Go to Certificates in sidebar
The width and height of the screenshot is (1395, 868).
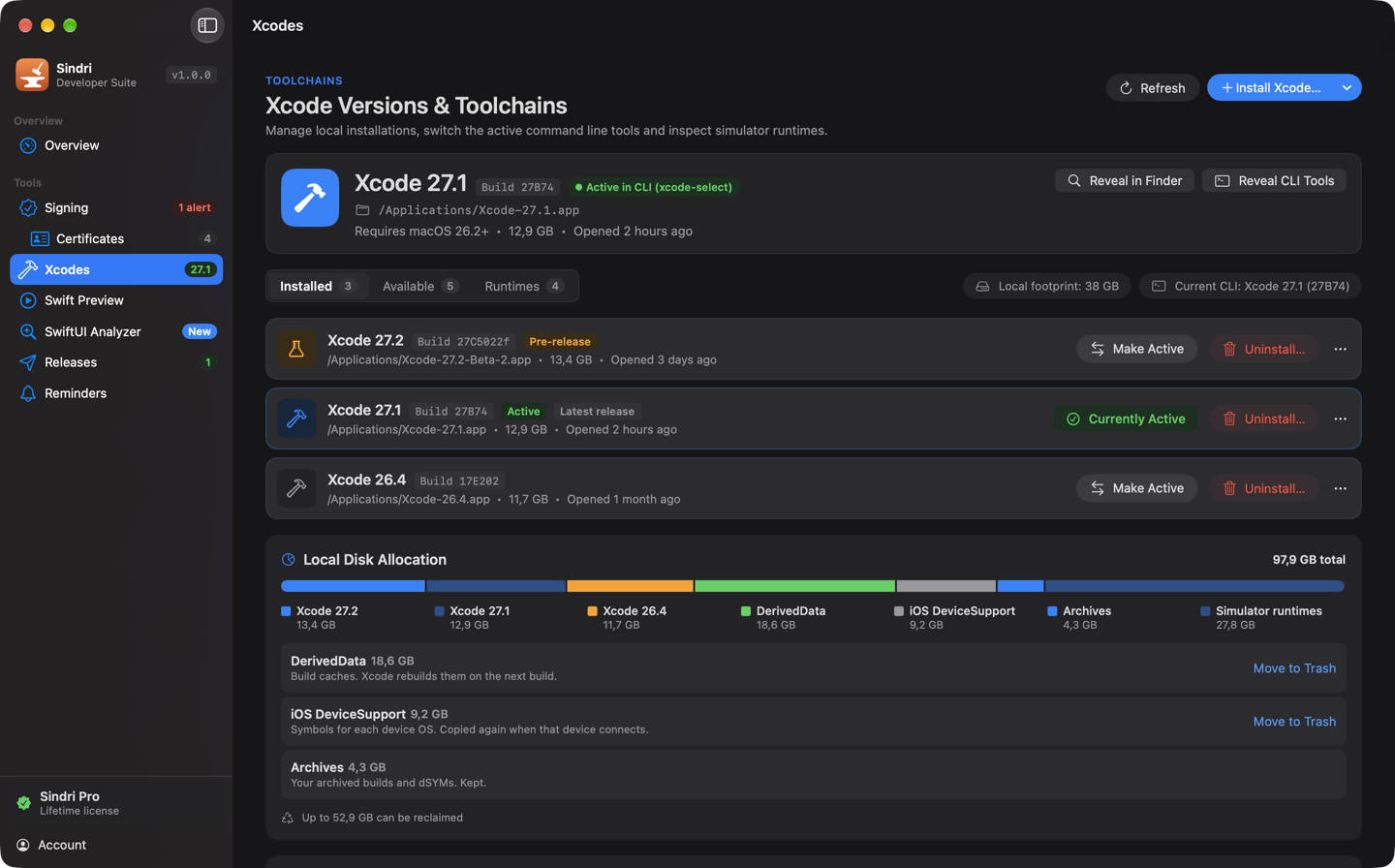click(116, 238)
